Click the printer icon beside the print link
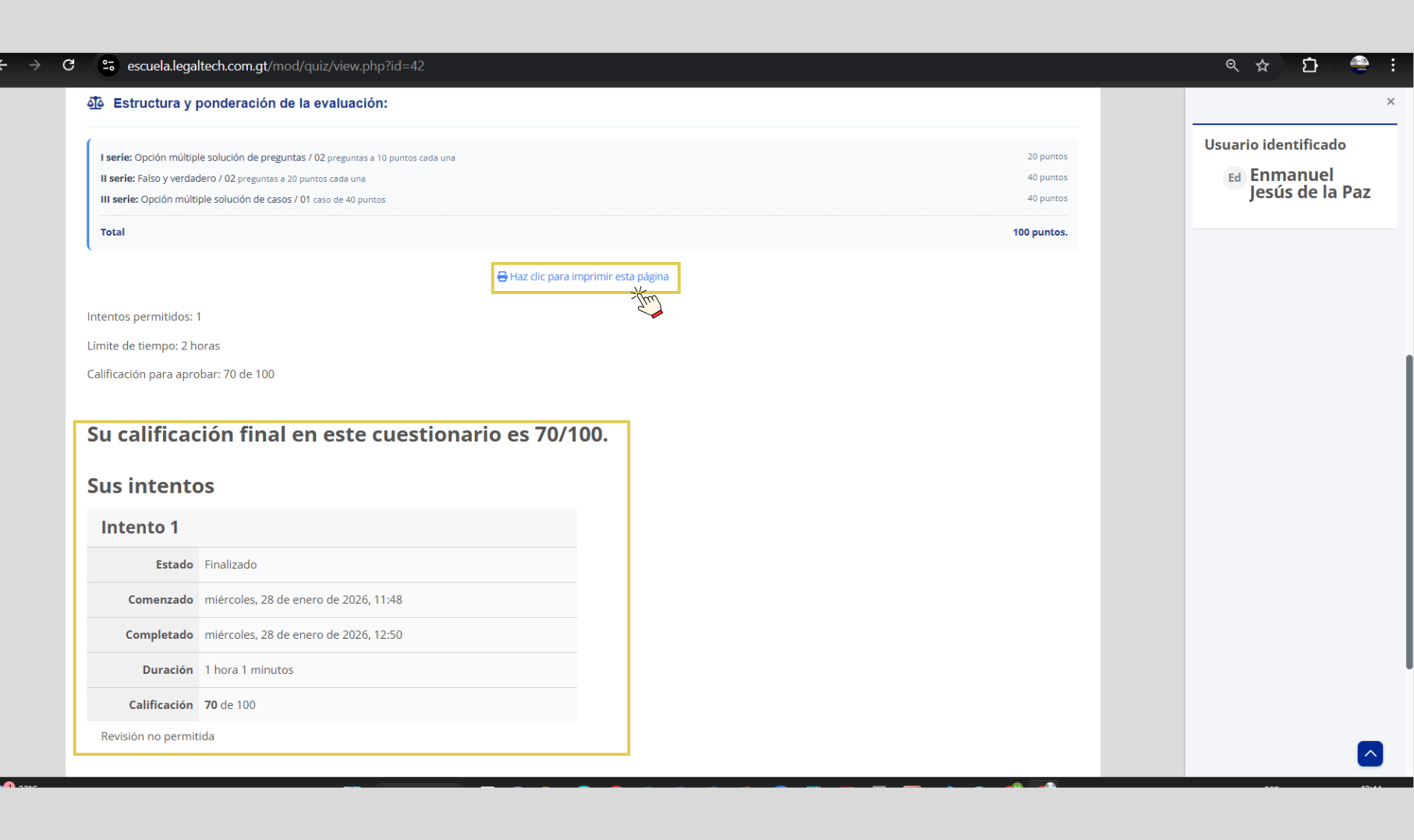Viewport: 1414px width, 840px height. (501, 277)
